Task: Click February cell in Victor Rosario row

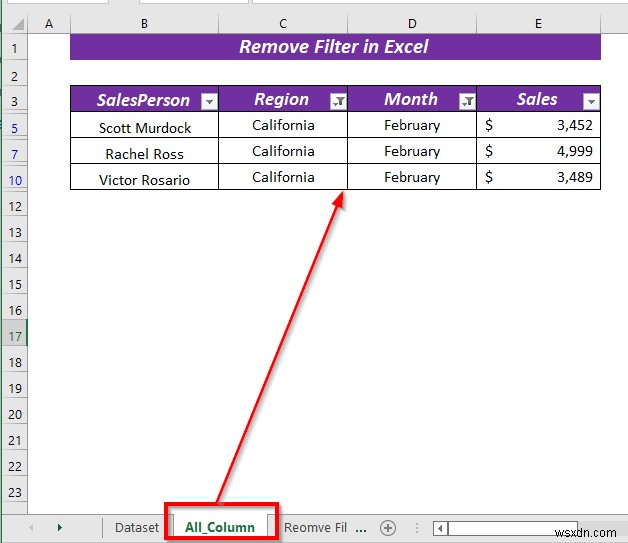Action: [412, 177]
